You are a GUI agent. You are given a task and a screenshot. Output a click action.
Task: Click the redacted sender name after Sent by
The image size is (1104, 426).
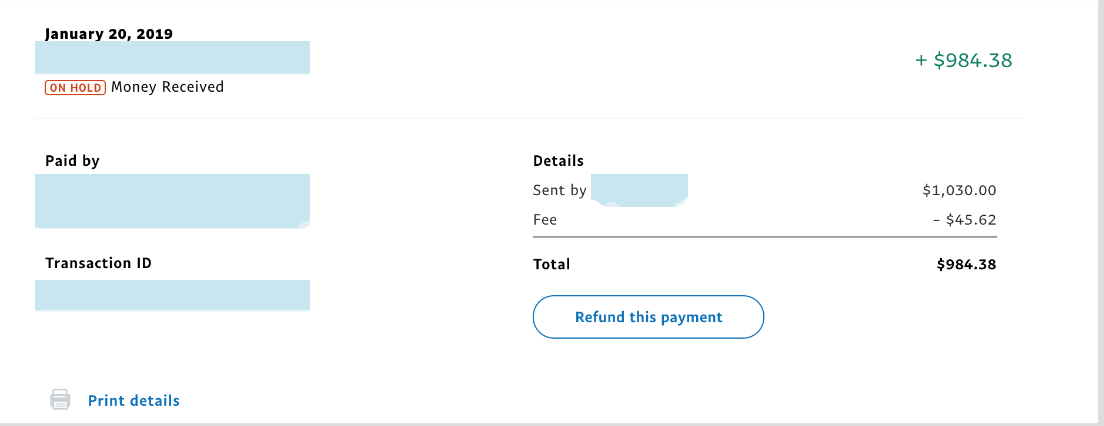click(x=639, y=190)
